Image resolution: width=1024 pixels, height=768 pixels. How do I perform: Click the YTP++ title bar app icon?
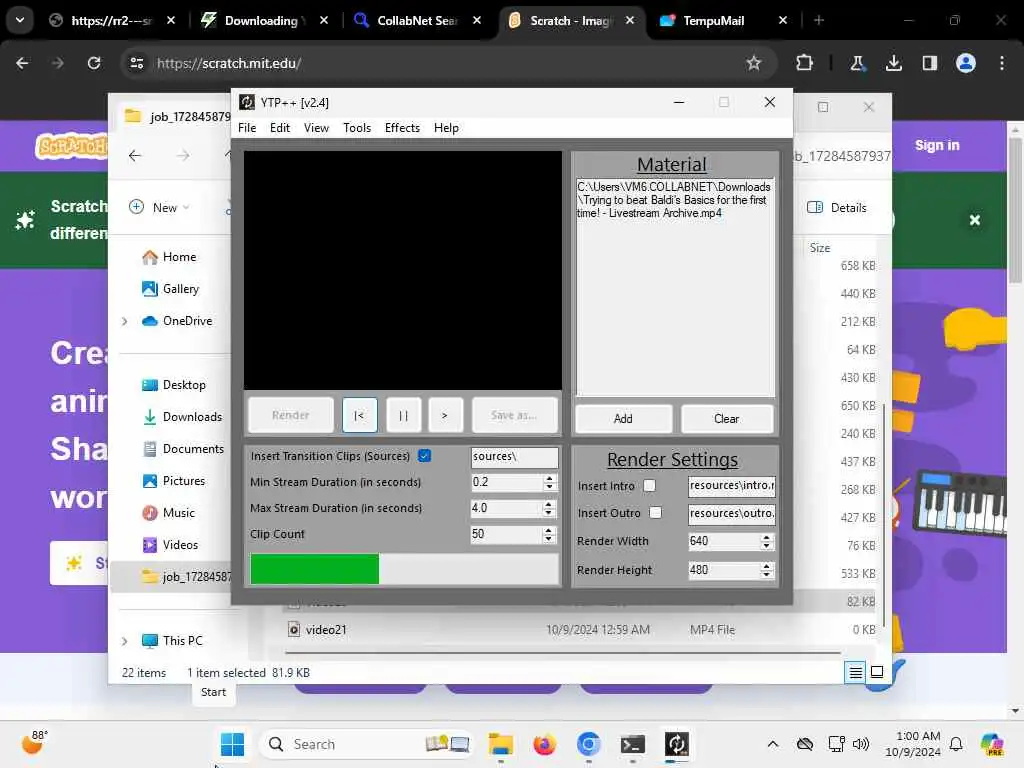coord(247,103)
